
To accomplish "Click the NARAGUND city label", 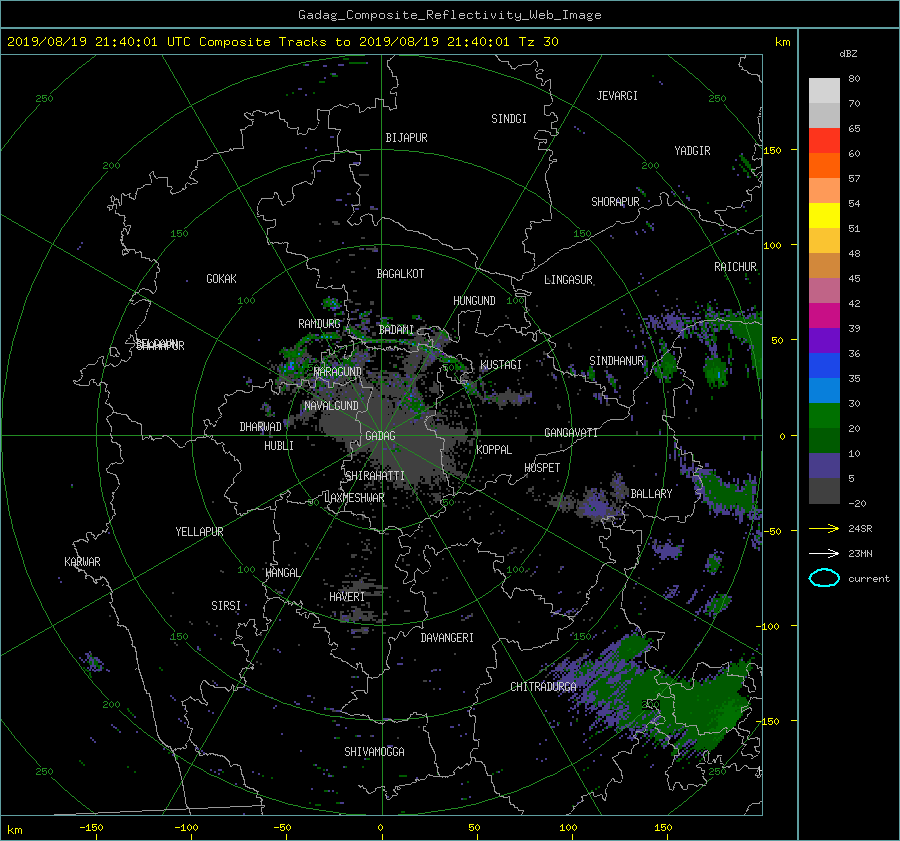I will (x=338, y=372).
